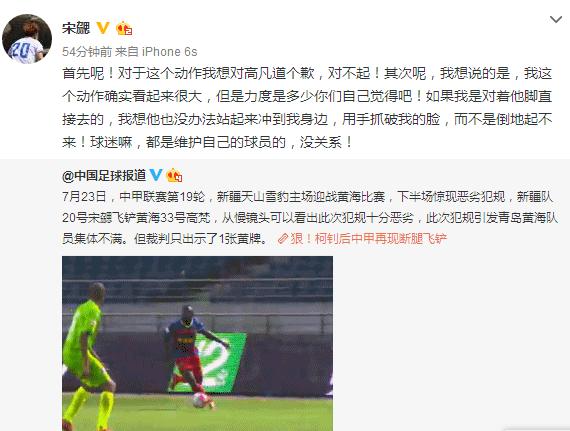This screenshot has width=570, height=431.
Task: Click the crown membership icon beside 宋麗
Action: [x=124, y=28]
